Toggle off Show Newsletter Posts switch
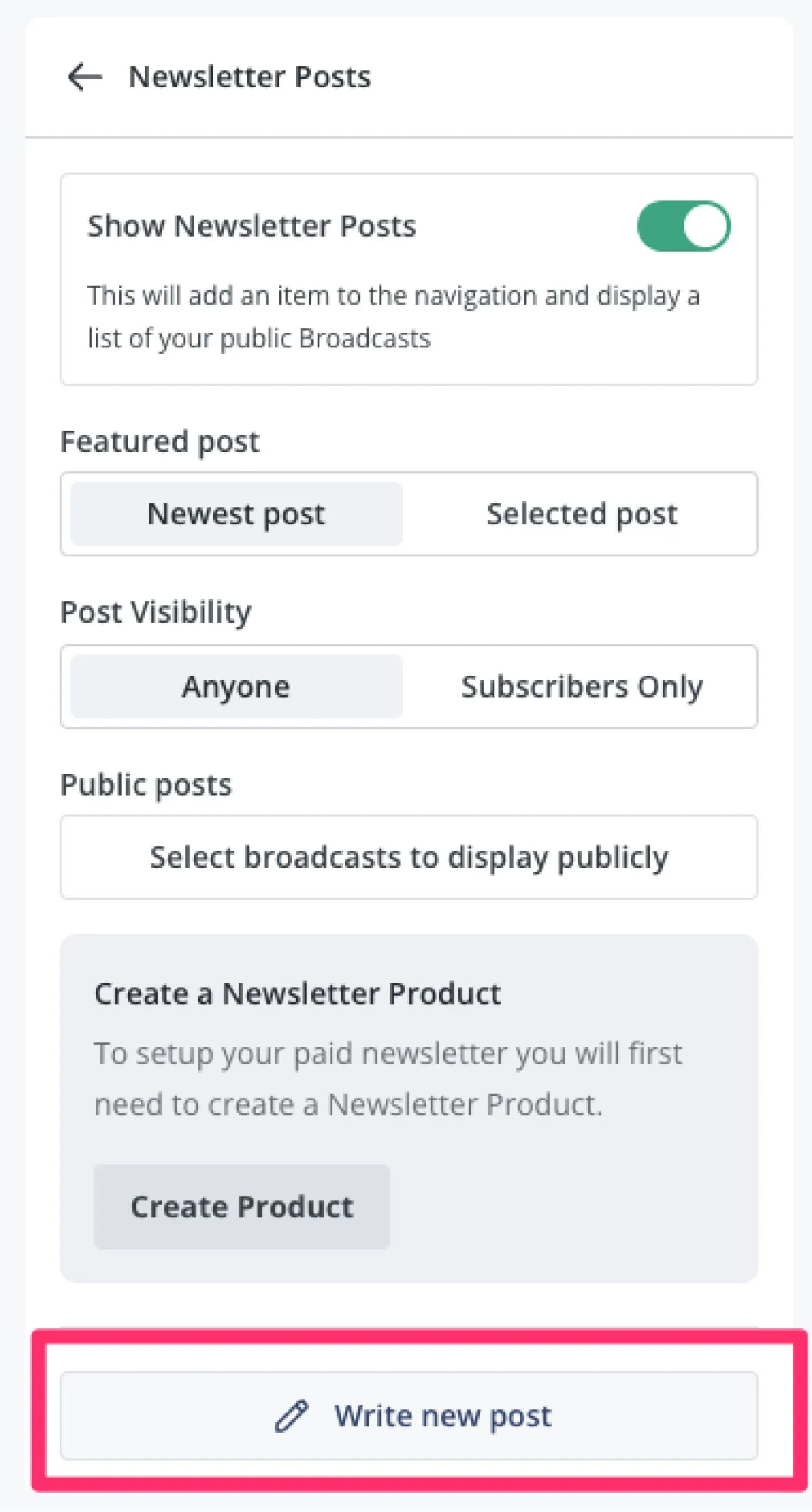The width and height of the screenshot is (812, 1512). point(683,226)
